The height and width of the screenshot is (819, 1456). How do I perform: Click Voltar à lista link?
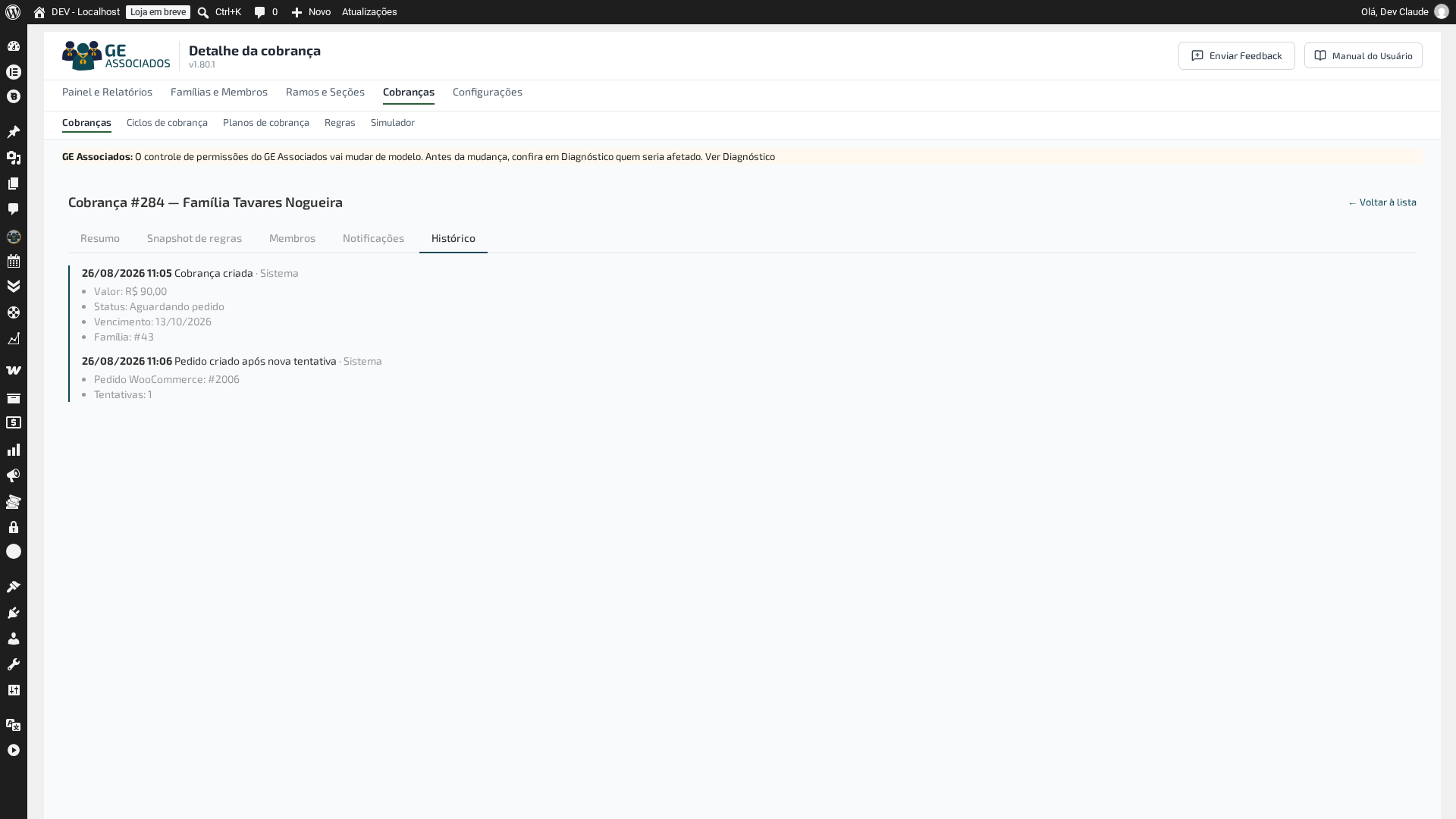click(1382, 202)
